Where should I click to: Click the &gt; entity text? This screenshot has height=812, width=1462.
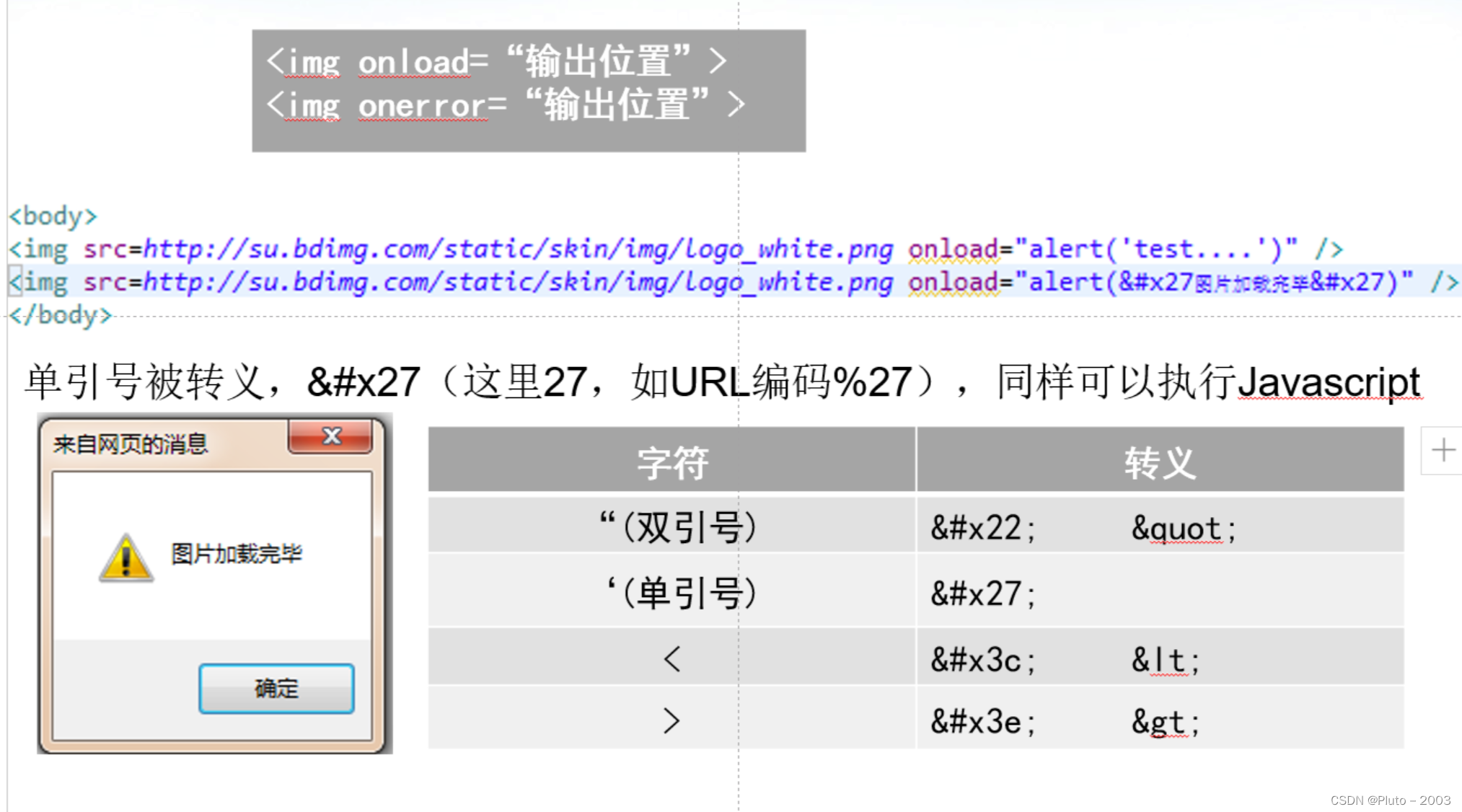point(1165,722)
